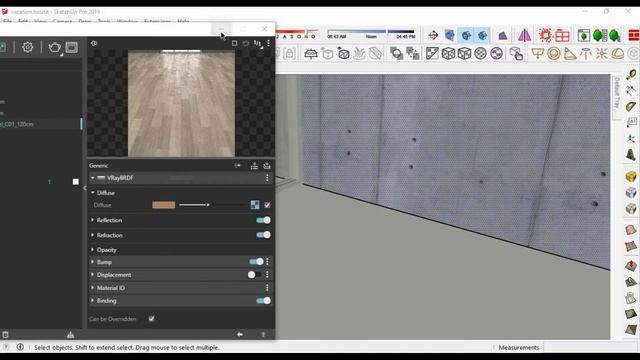The height and width of the screenshot is (360, 640).
Task: Expand the Reflection section
Action: 93,220
